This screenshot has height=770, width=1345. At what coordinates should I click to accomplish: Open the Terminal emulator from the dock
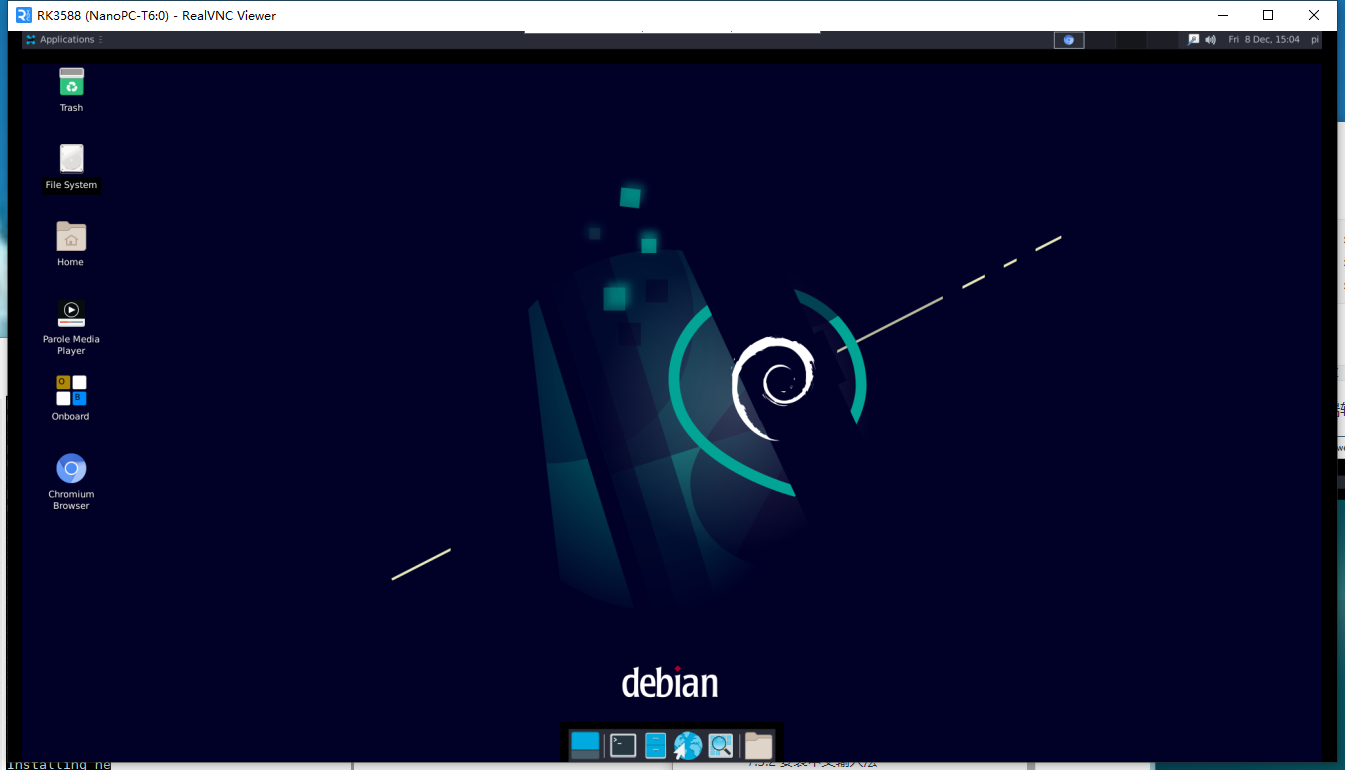[x=623, y=745]
